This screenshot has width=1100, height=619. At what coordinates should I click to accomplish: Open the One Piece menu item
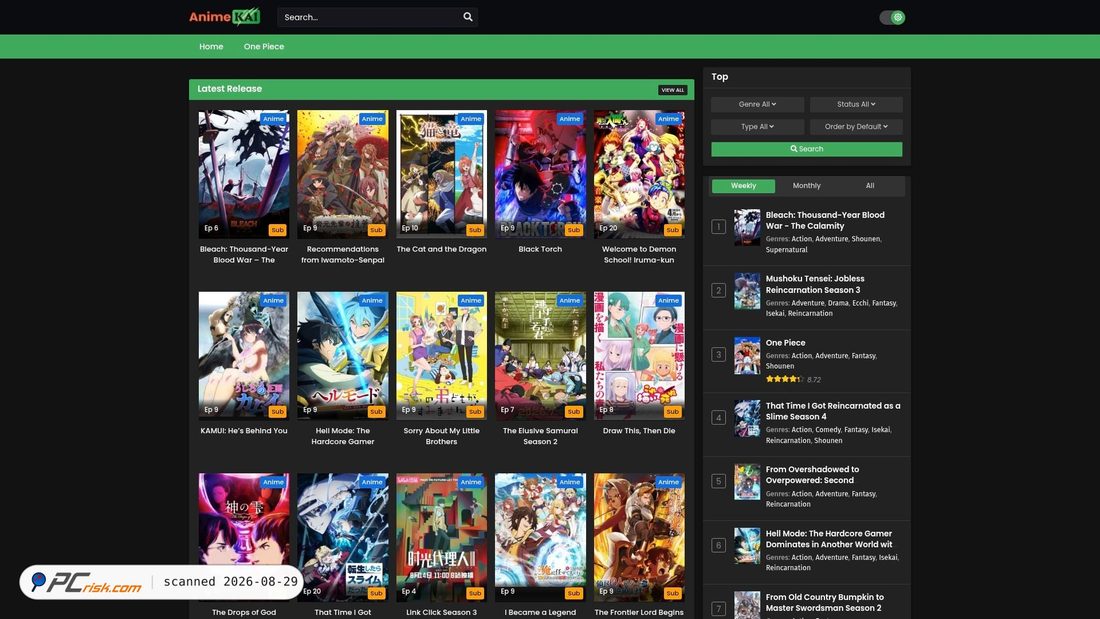coord(264,46)
